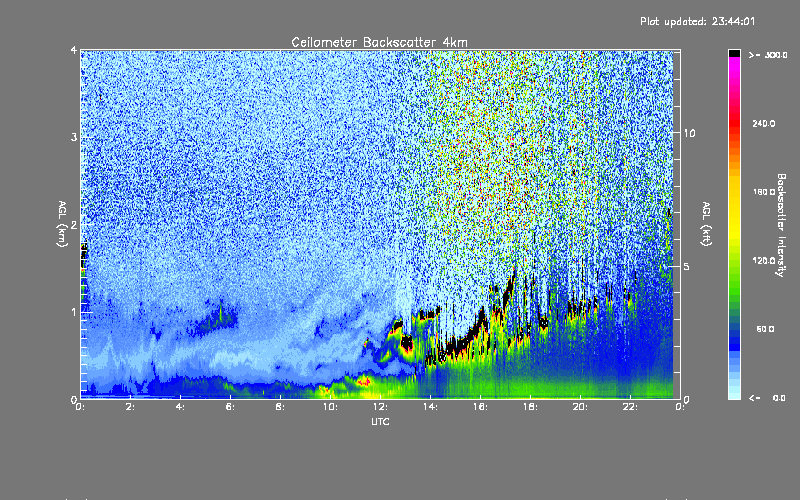The image size is (800, 500).
Task: Click the "8:" UTC tick label
Action: pyautogui.click(x=281, y=407)
